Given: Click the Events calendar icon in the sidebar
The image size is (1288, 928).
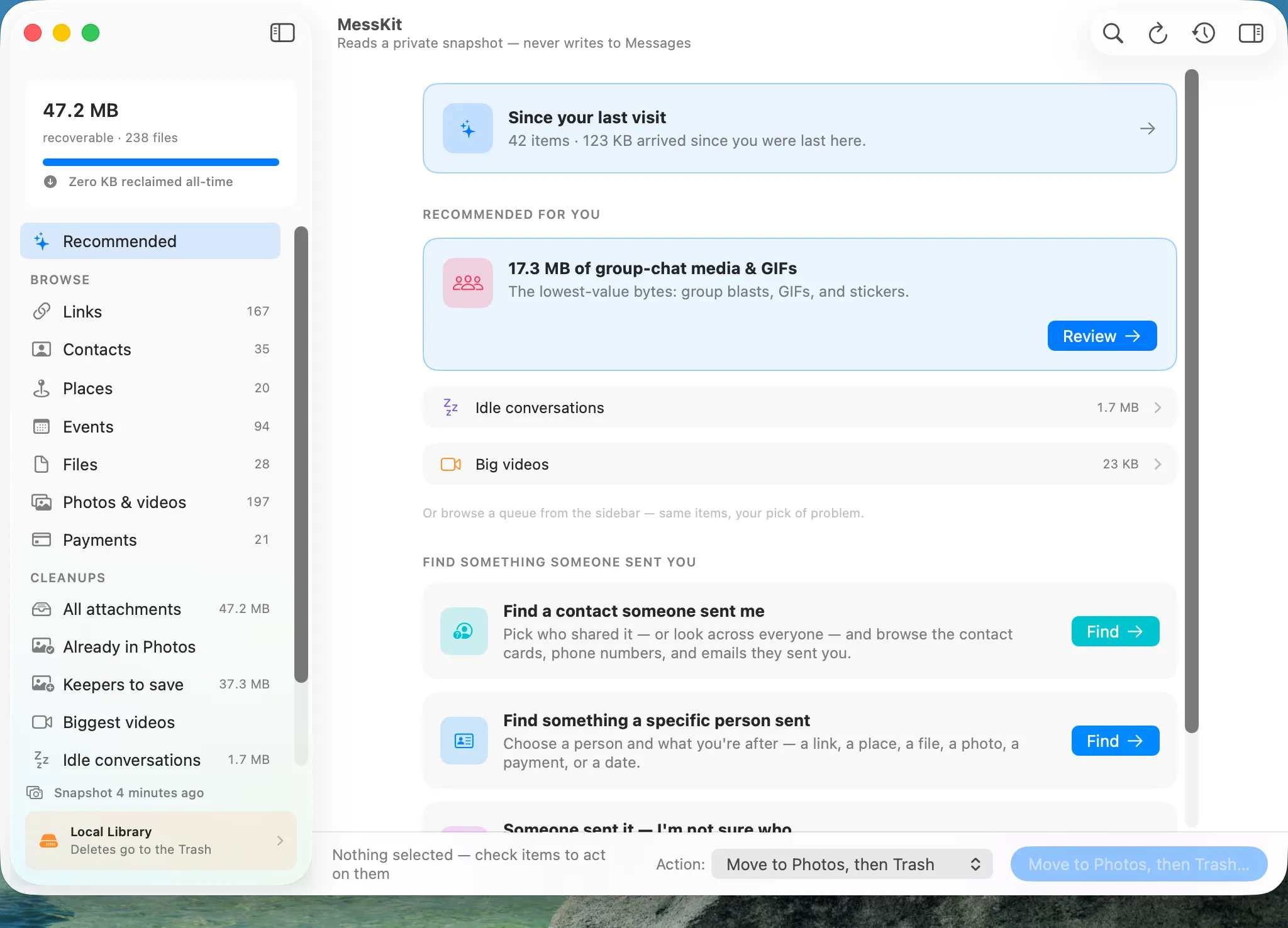Looking at the screenshot, I should 42,427.
